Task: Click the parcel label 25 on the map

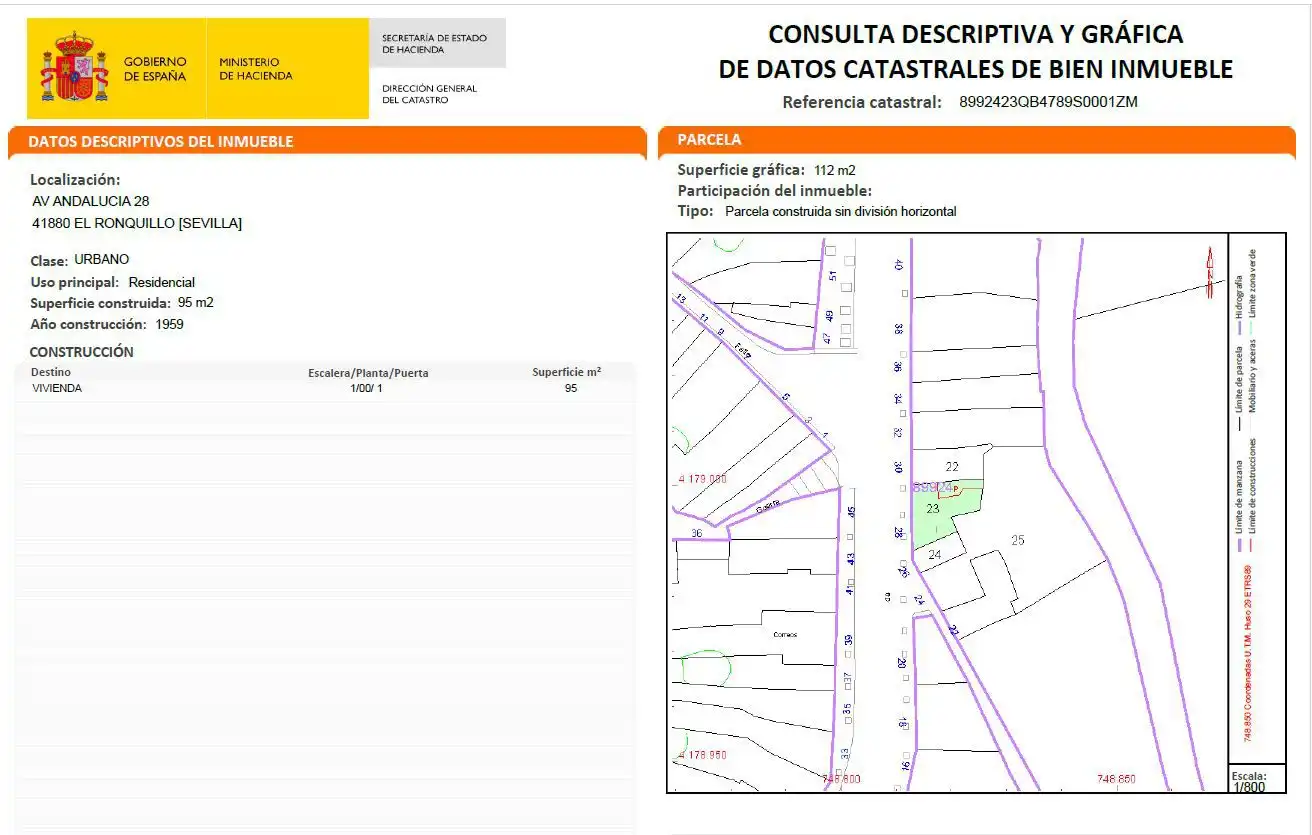Action: (1018, 541)
